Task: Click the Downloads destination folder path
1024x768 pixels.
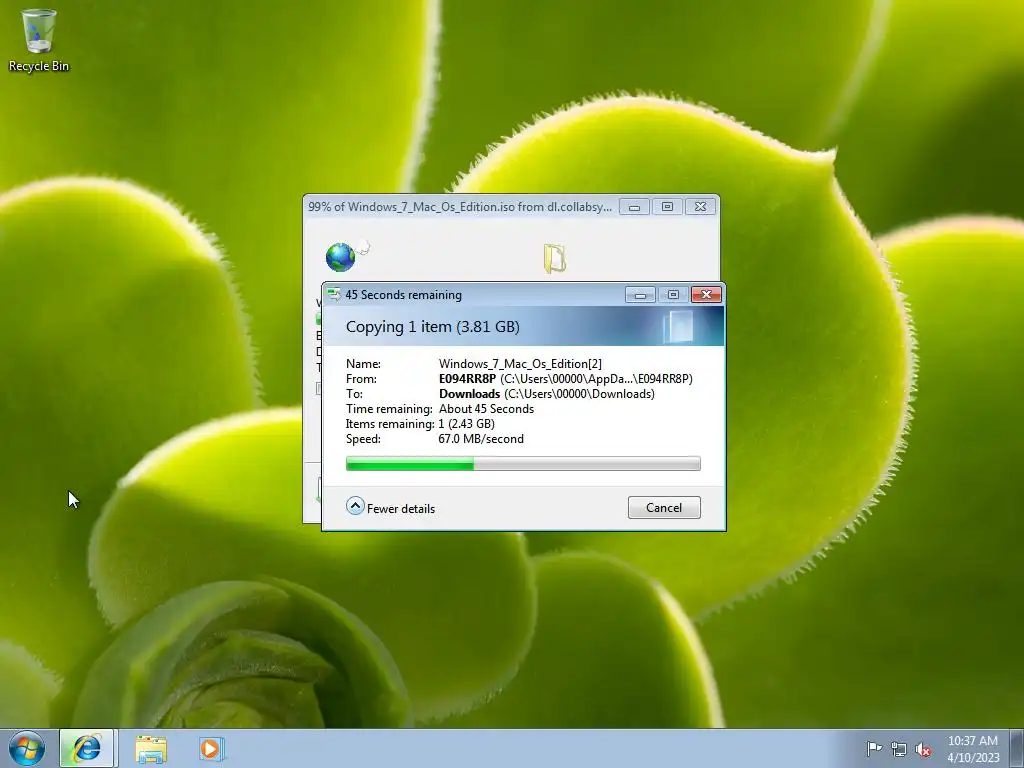Action: pos(547,394)
